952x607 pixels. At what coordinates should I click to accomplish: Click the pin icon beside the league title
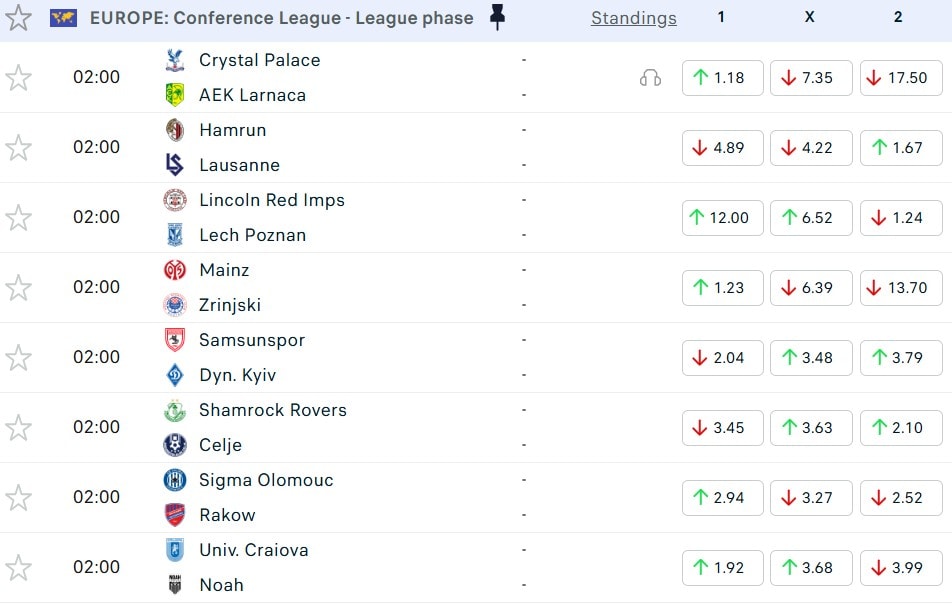[x=497, y=18]
